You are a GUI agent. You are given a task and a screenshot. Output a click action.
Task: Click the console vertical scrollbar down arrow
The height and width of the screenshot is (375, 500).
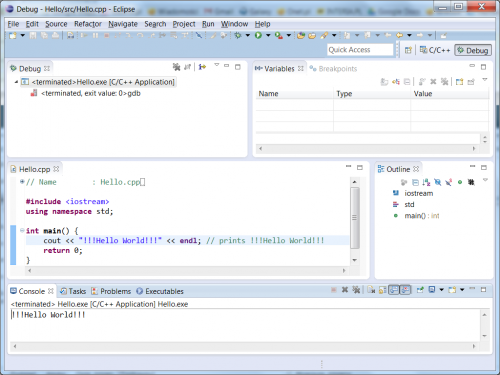point(485,336)
